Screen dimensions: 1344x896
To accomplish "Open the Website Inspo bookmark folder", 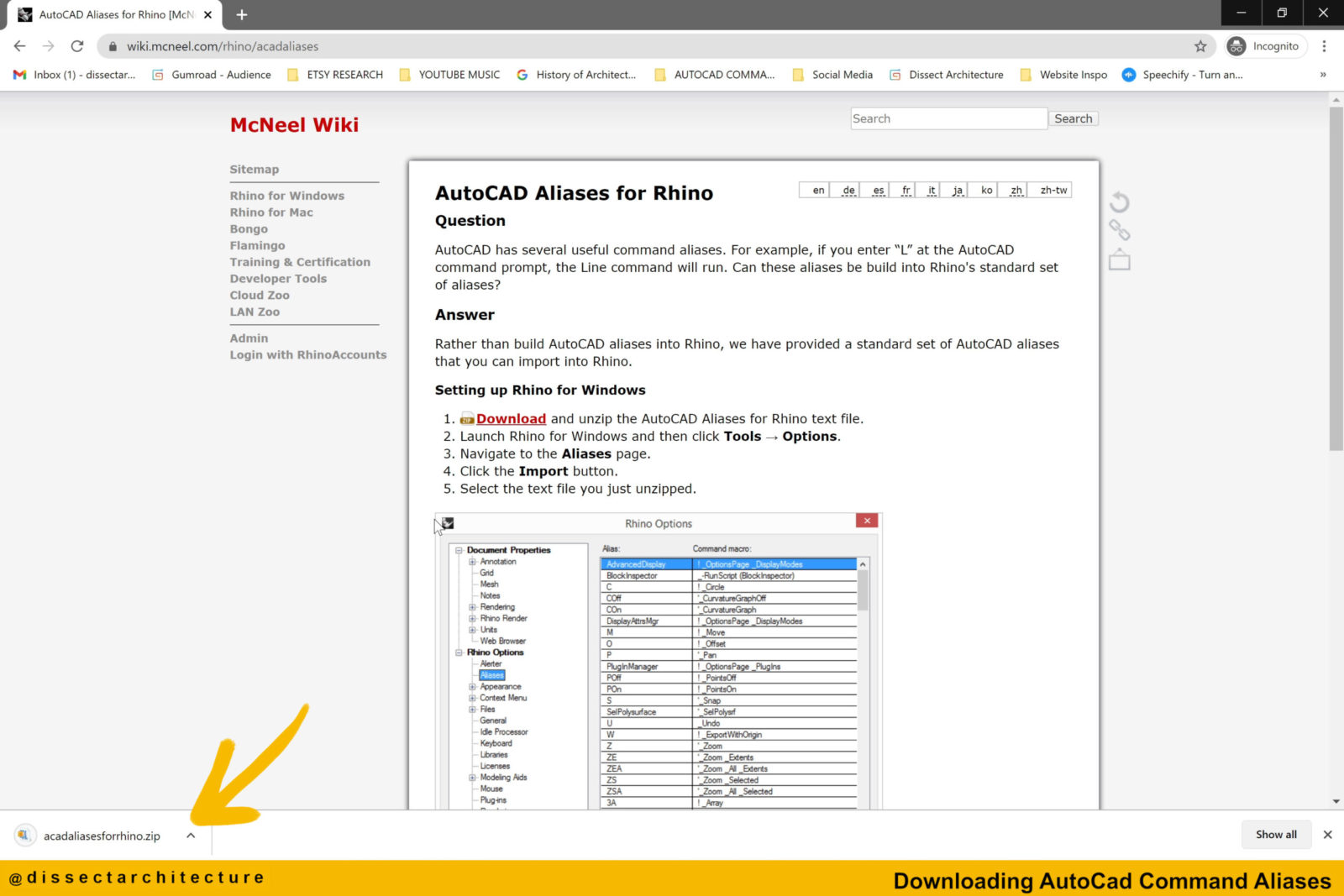I will (1063, 75).
